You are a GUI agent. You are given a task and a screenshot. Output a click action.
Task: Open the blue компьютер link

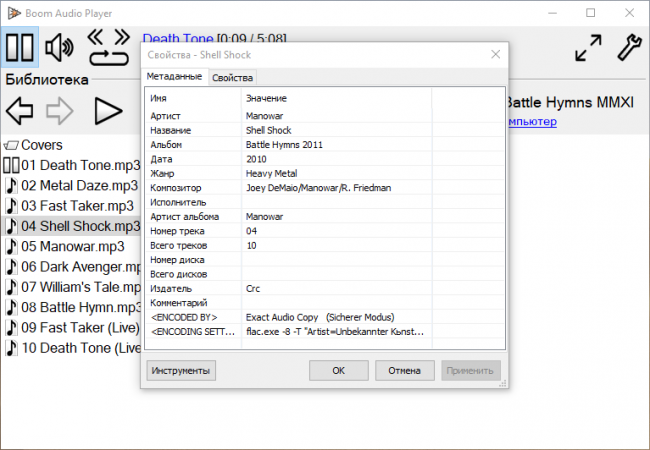point(532,121)
